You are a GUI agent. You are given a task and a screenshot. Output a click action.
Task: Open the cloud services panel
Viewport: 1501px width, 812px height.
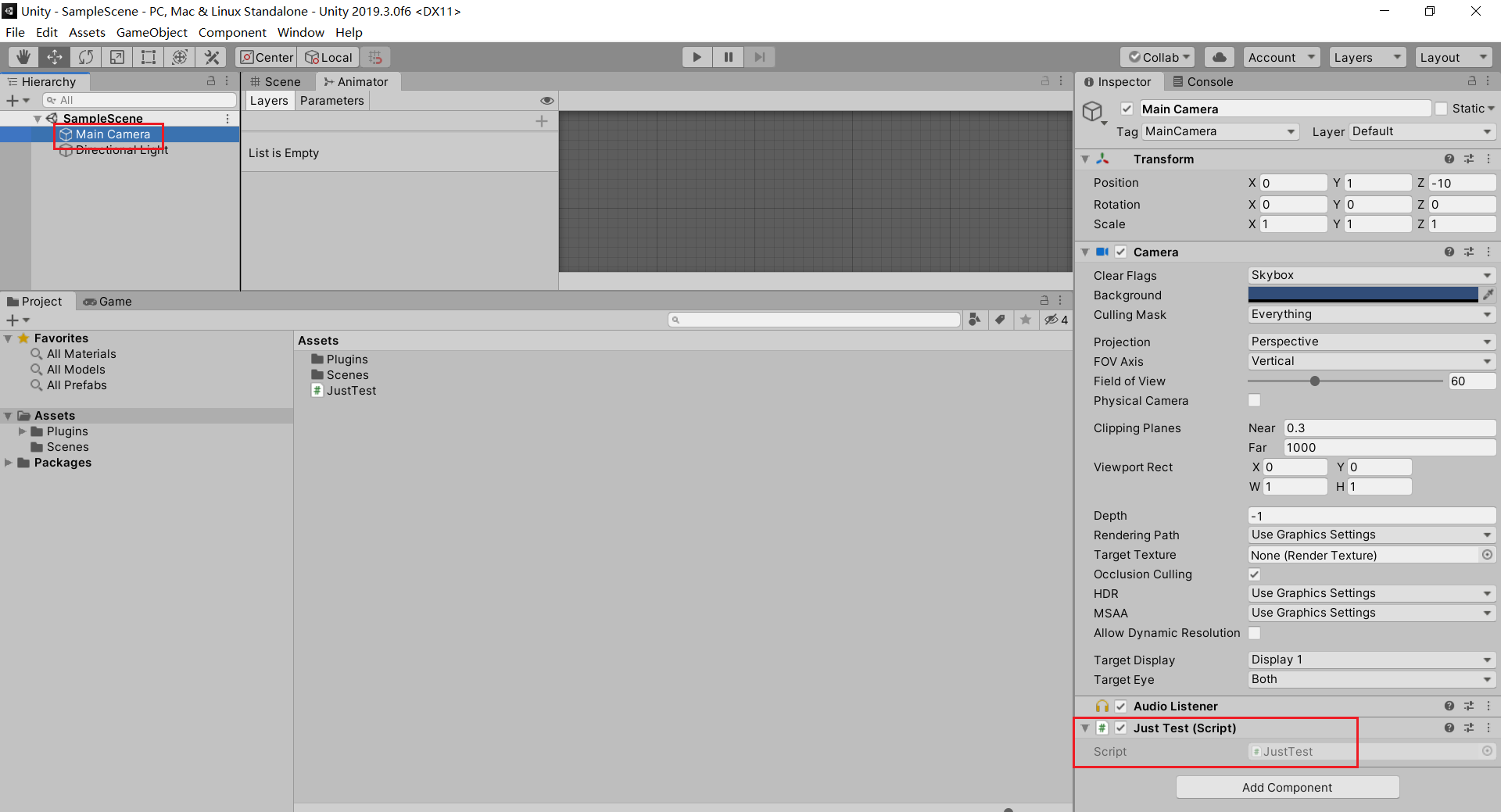(1220, 57)
